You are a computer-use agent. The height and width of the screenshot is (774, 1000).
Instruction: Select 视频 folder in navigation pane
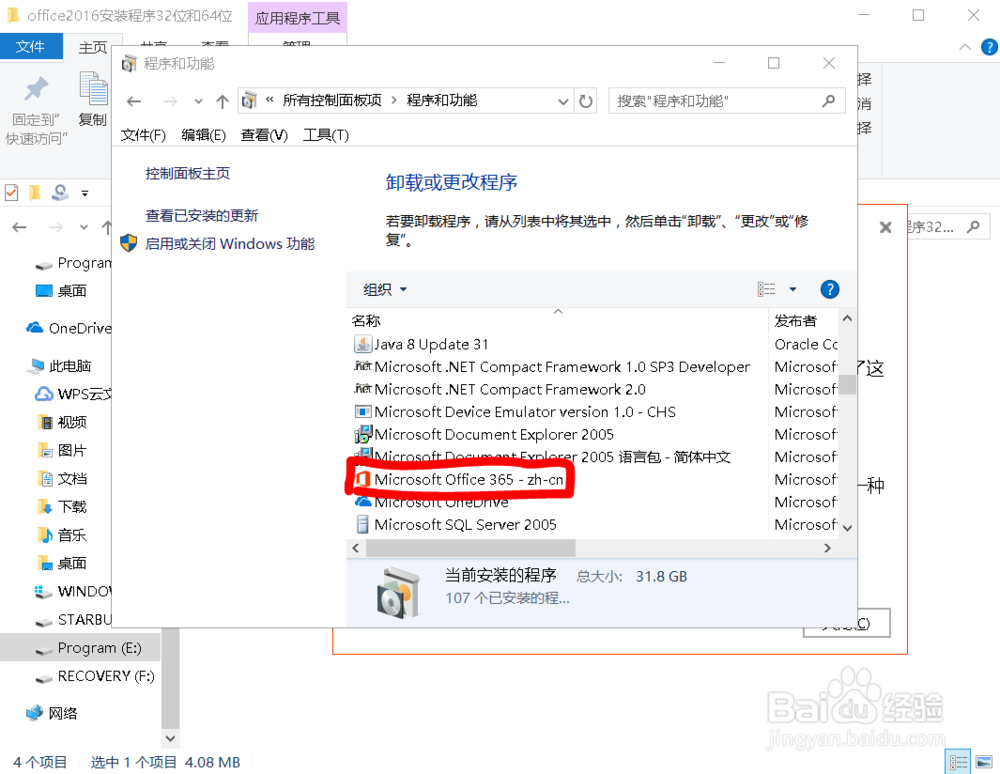tap(63, 422)
